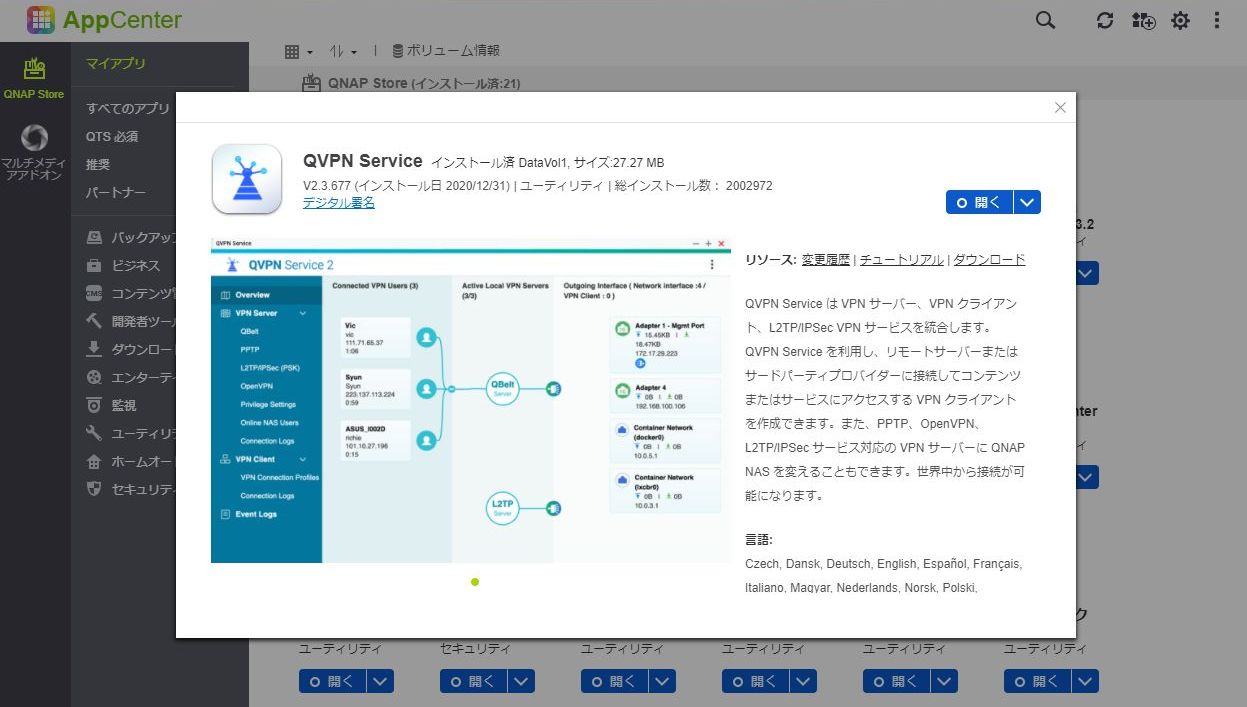
Task: Open the grid view mode dropdown
Action: 298,51
